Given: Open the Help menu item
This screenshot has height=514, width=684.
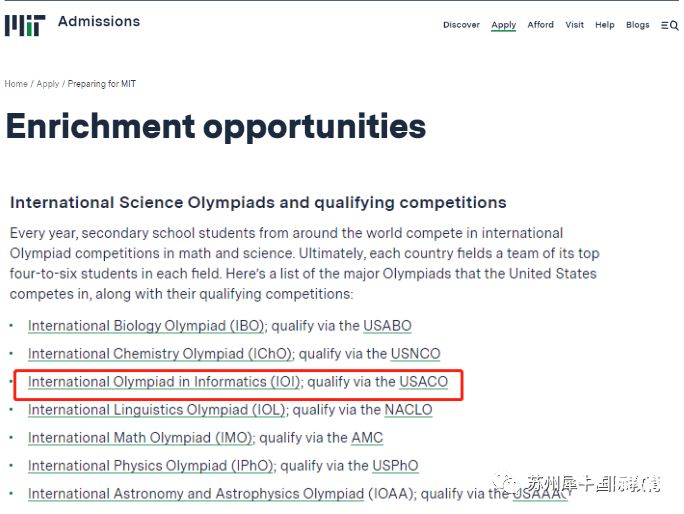Looking at the screenshot, I should pyautogui.click(x=605, y=25).
